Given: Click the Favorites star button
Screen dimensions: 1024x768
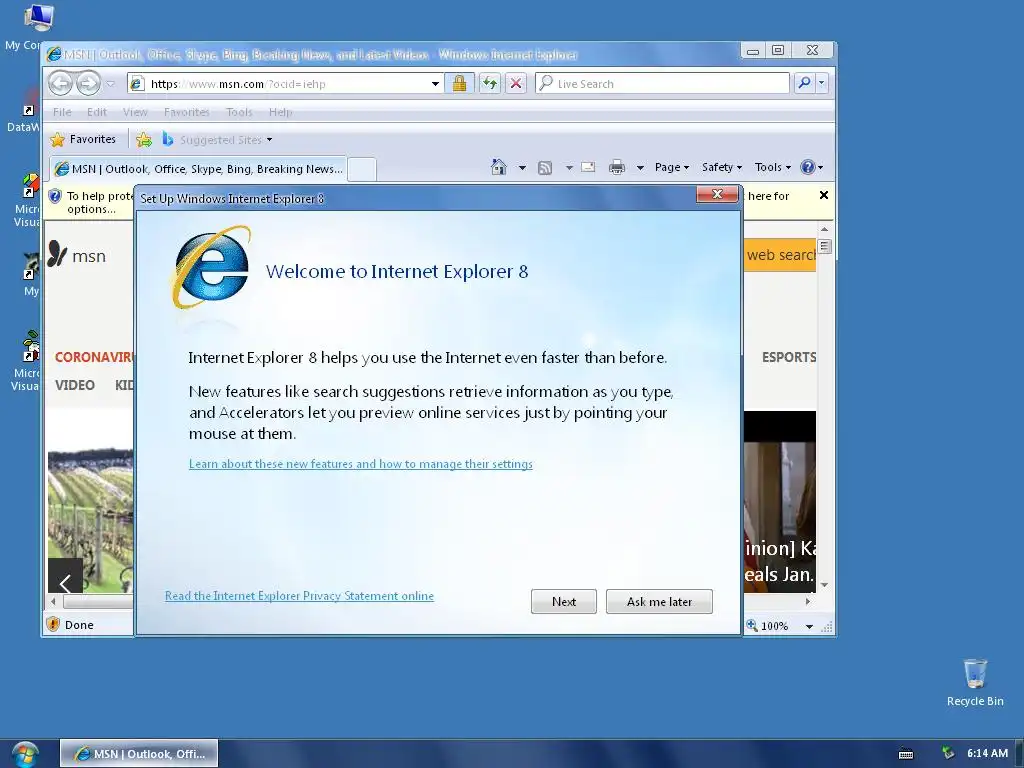Looking at the screenshot, I should [x=83, y=139].
